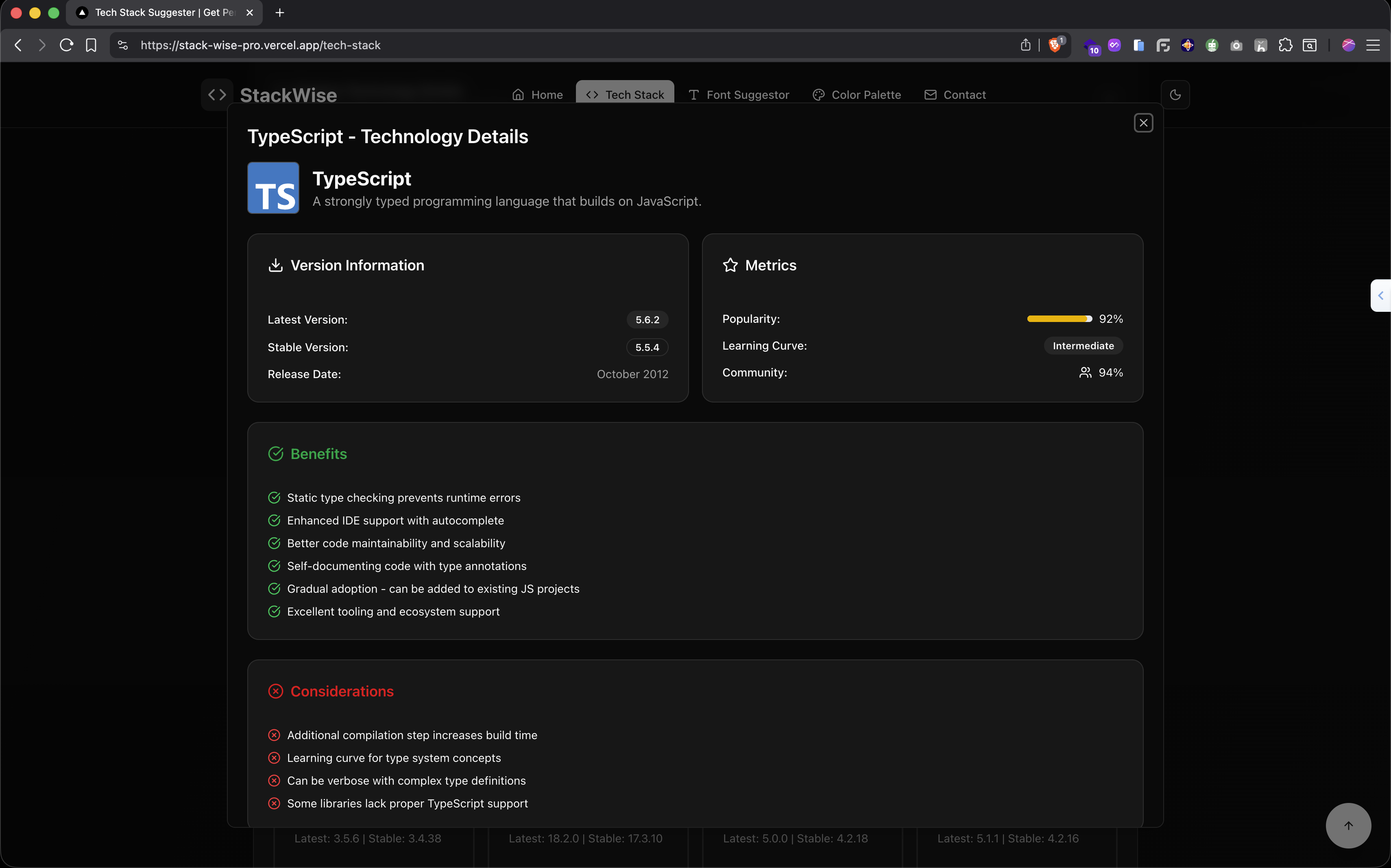The image size is (1391, 868).
Task: Click the Popularity progress bar
Action: click(x=1059, y=319)
